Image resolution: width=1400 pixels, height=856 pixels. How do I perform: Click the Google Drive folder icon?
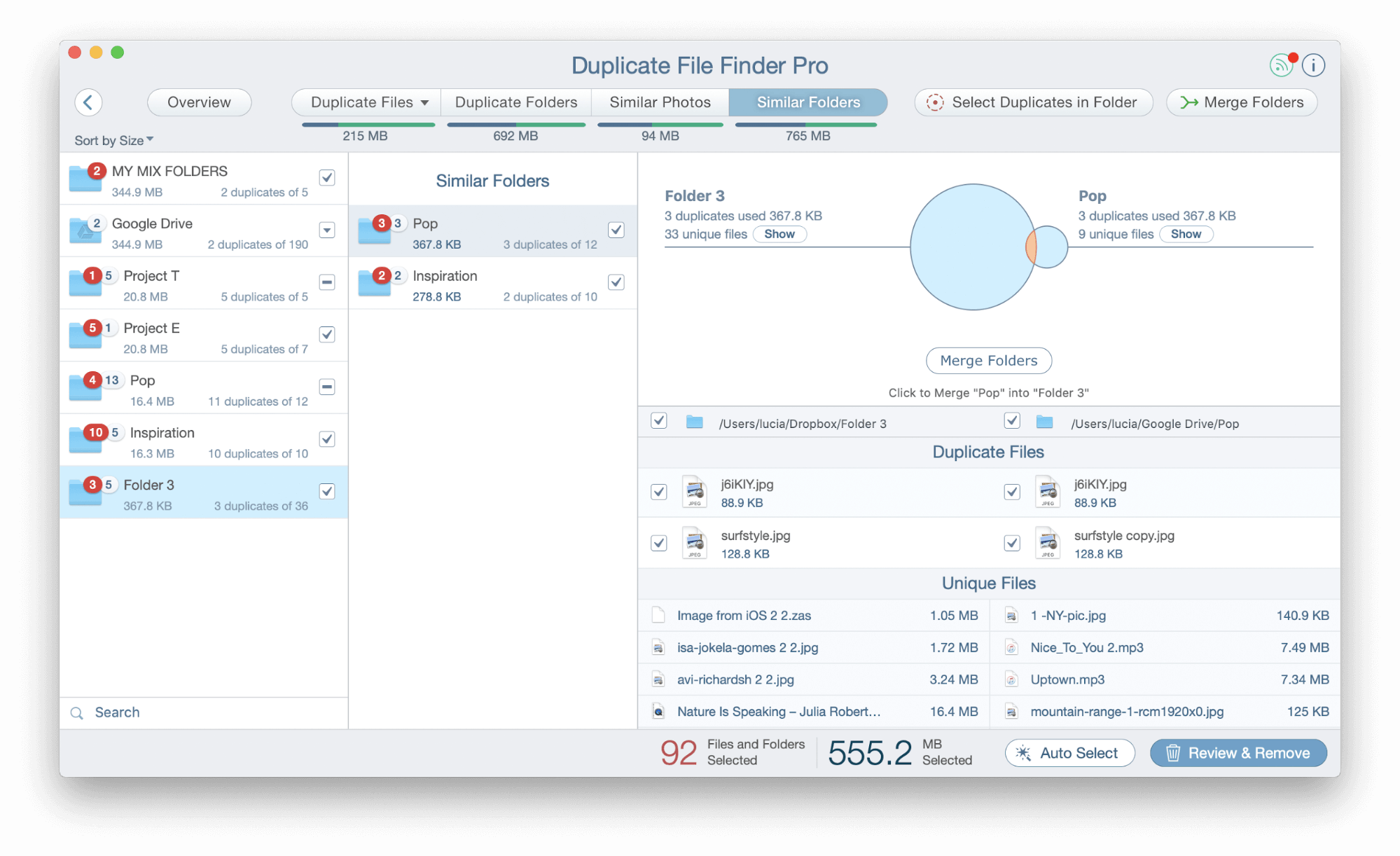(x=85, y=230)
